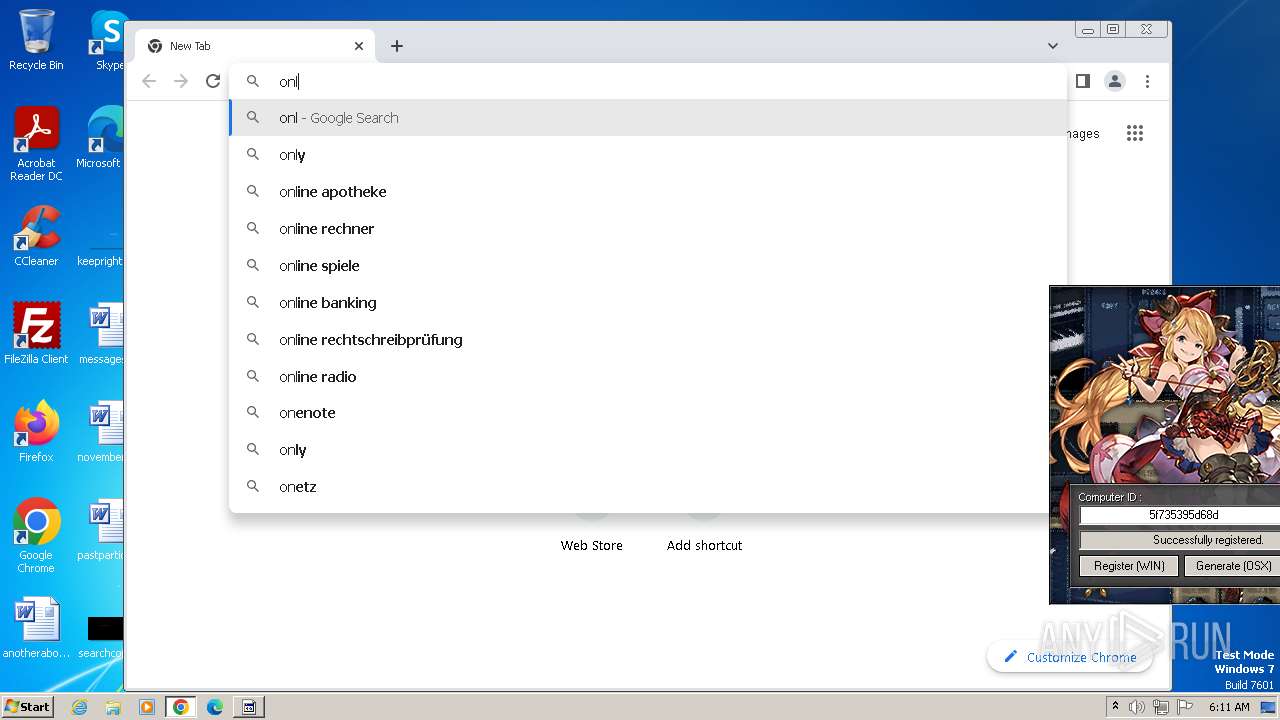Choose 'online radio' suggestion
Image resolution: width=1280 pixels, height=720 pixels.
click(648, 377)
